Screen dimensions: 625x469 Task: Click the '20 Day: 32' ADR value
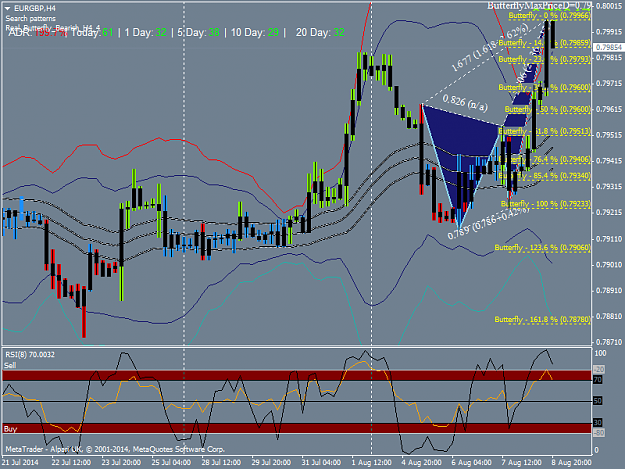(x=320, y=32)
